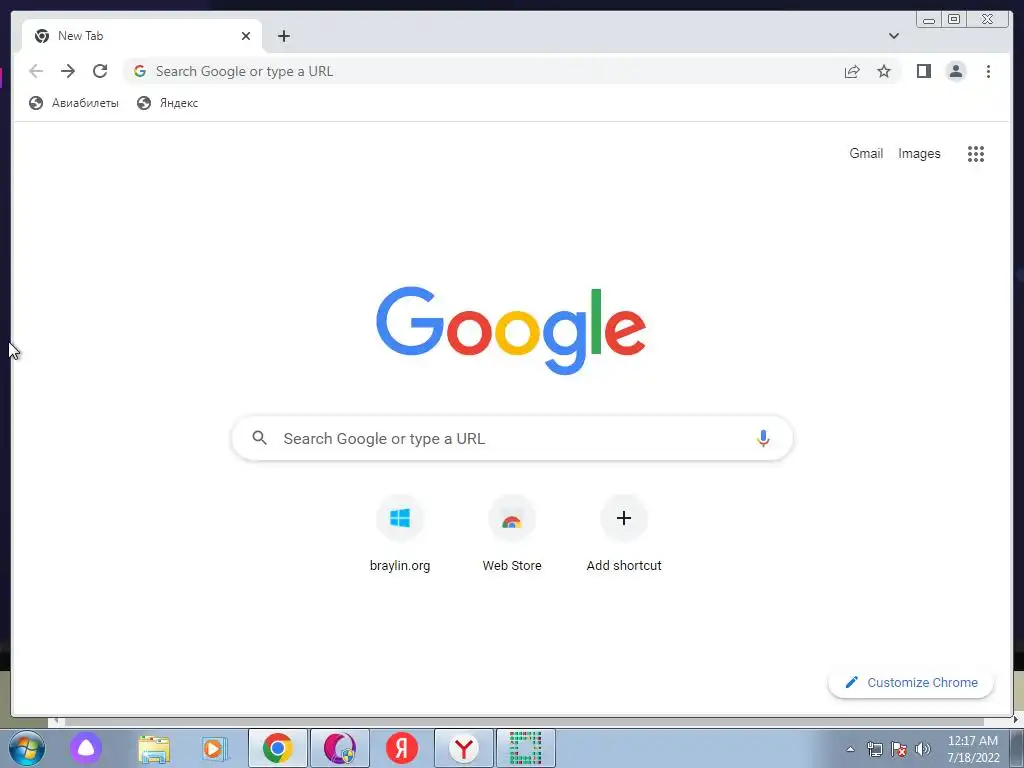Viewport: 1024px width, 768px height.
Task: Open Customize Chrome
Action: (911, 682)
